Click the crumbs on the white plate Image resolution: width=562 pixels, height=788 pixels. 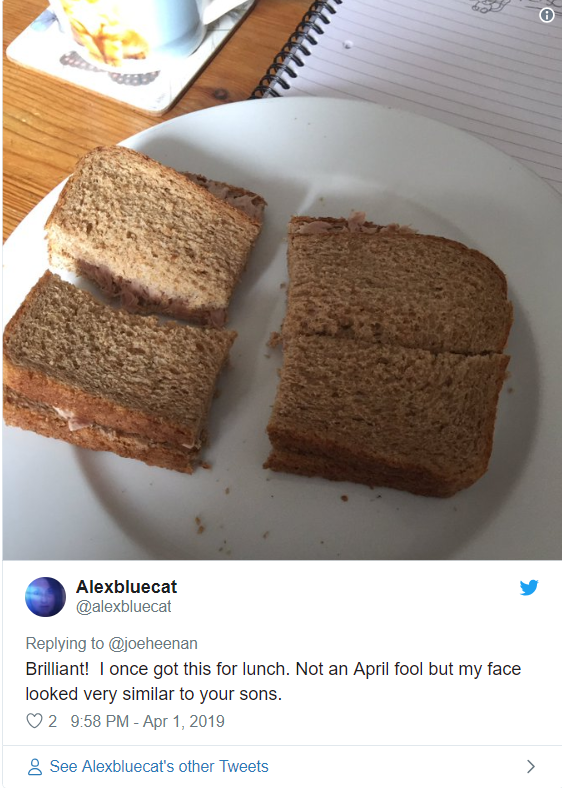point(200,524)
